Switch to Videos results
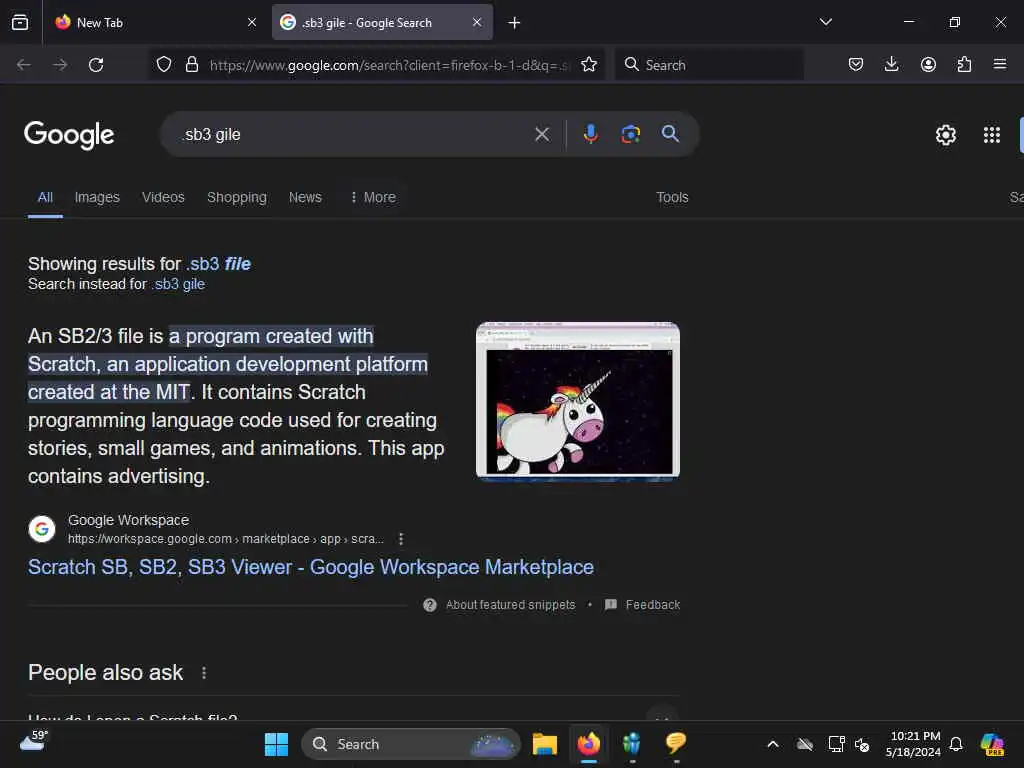The height and width of the screenshot is (768, 1024). click(163, 197)
